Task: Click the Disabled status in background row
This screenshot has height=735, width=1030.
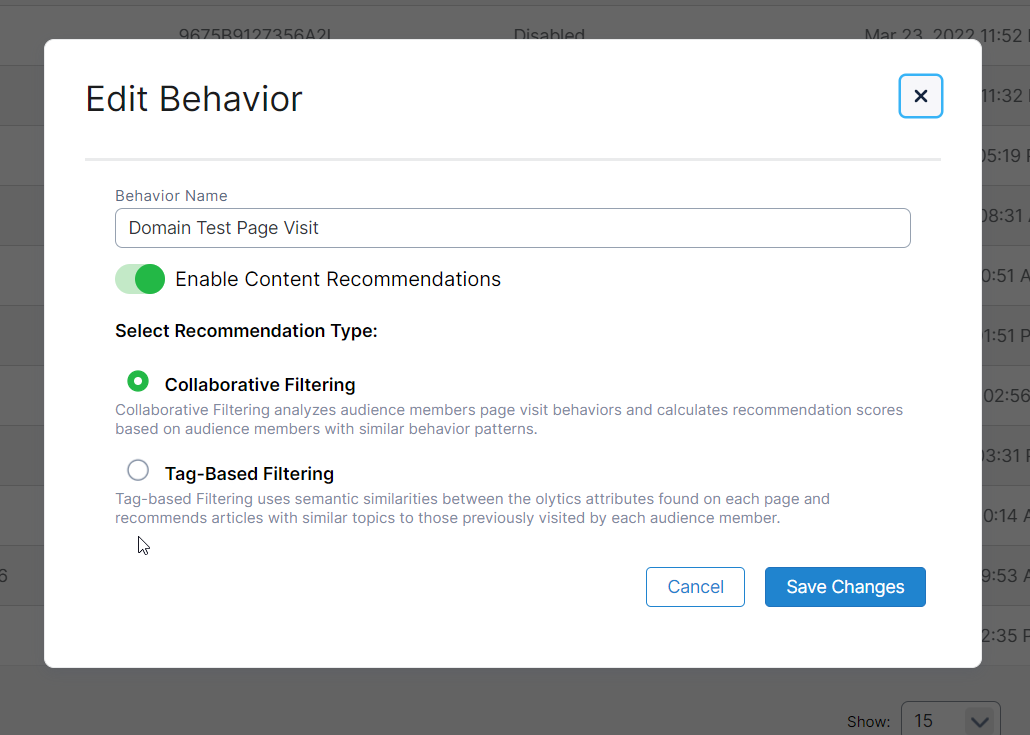Action: click(x=549, y=35)
